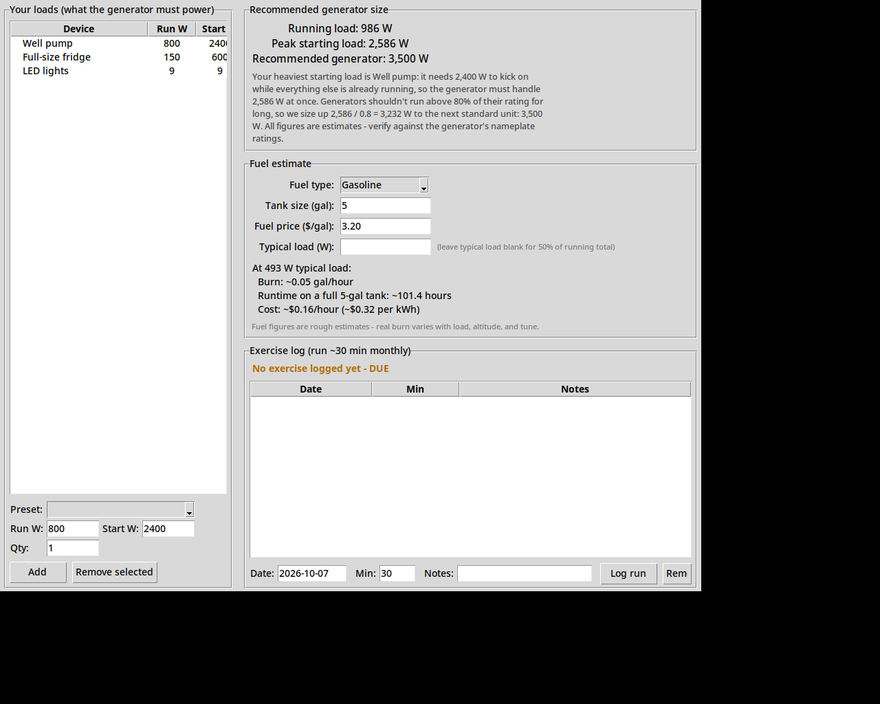The height and width of the screenshot is (704, 880).
Task: Click the 150 Run W value for fridge
Action: (x=172, y=57)
